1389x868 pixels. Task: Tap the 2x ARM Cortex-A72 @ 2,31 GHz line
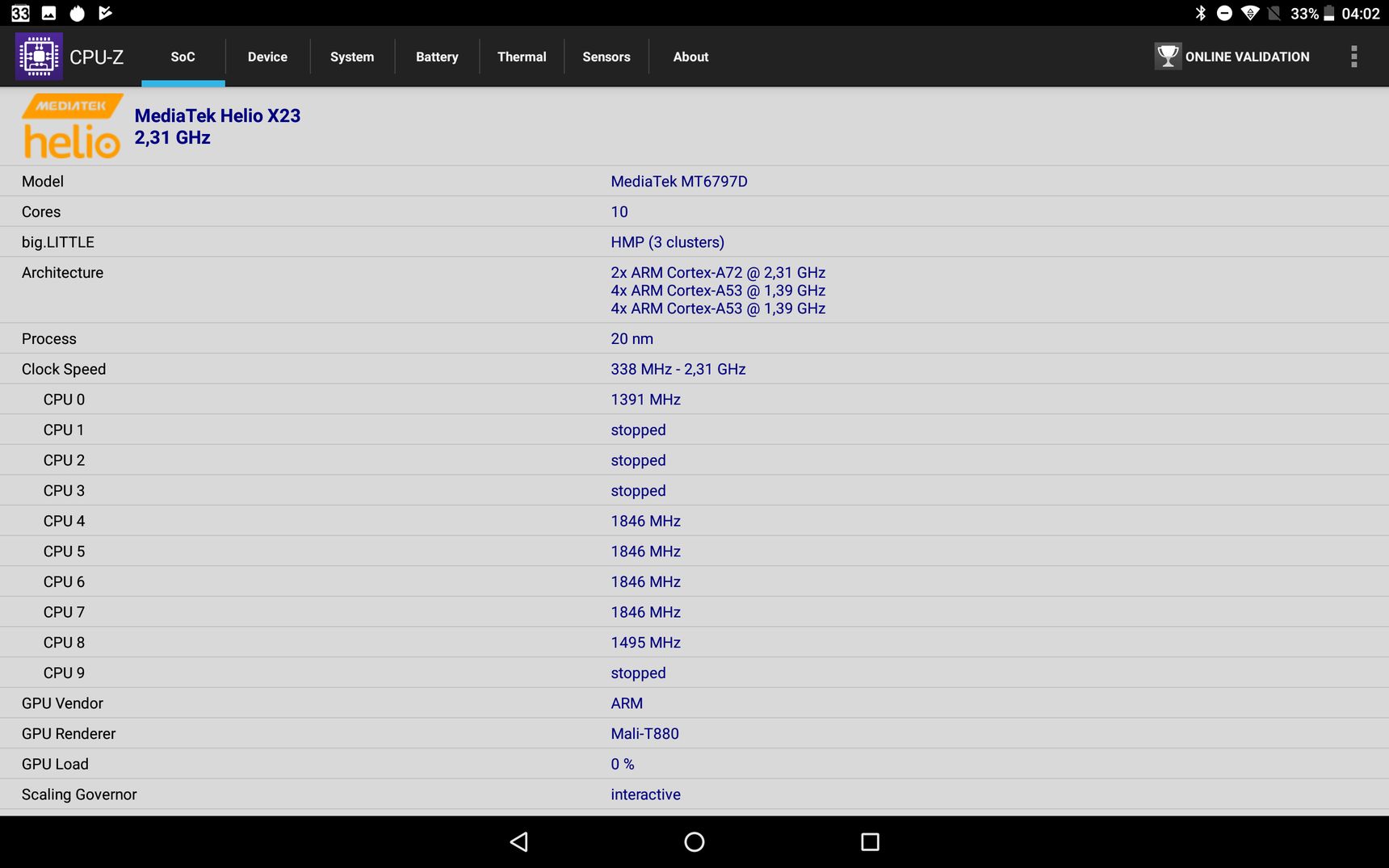click(718, 273)
